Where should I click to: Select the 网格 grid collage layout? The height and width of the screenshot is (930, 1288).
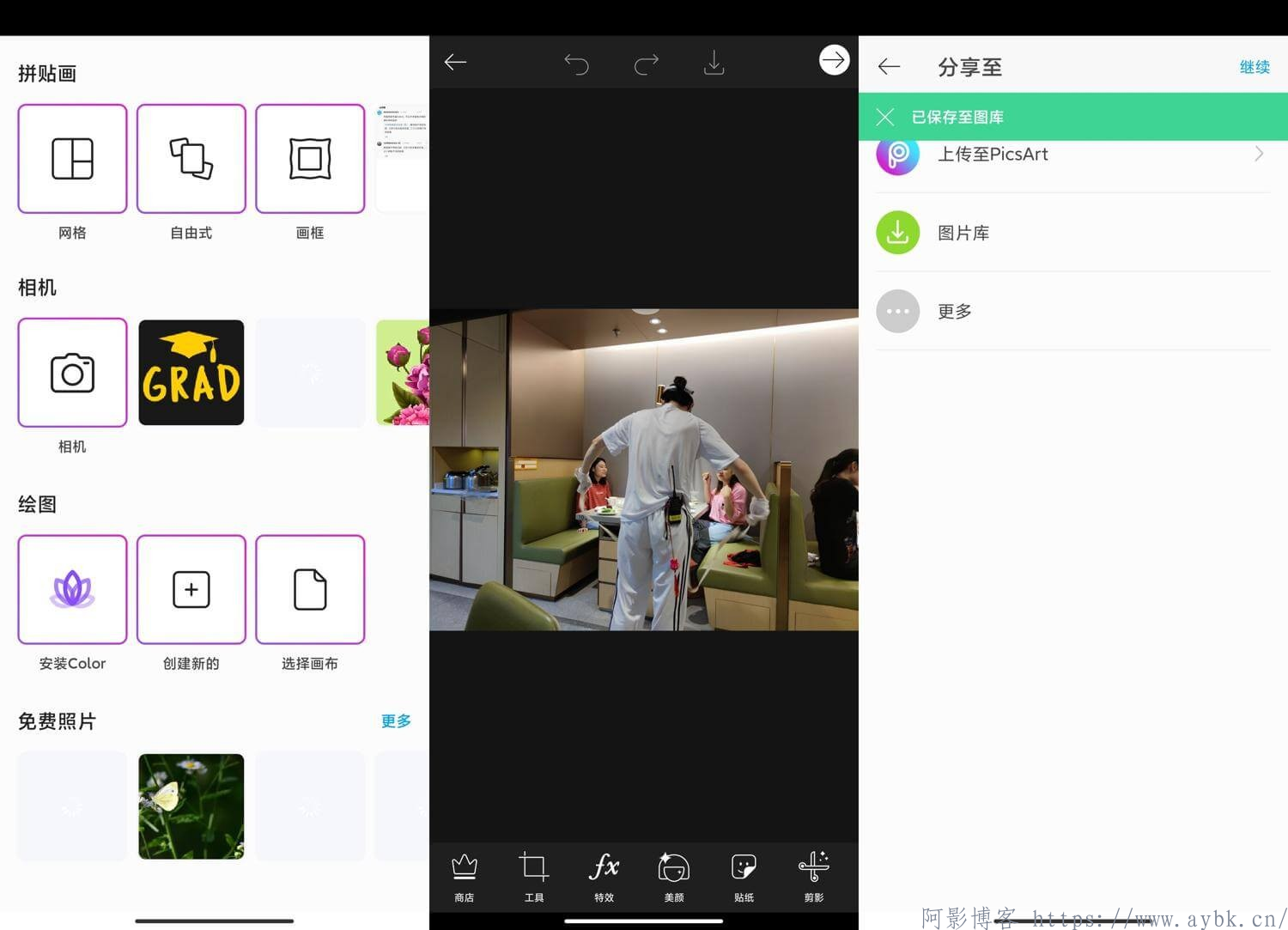(x=72, y=159)
